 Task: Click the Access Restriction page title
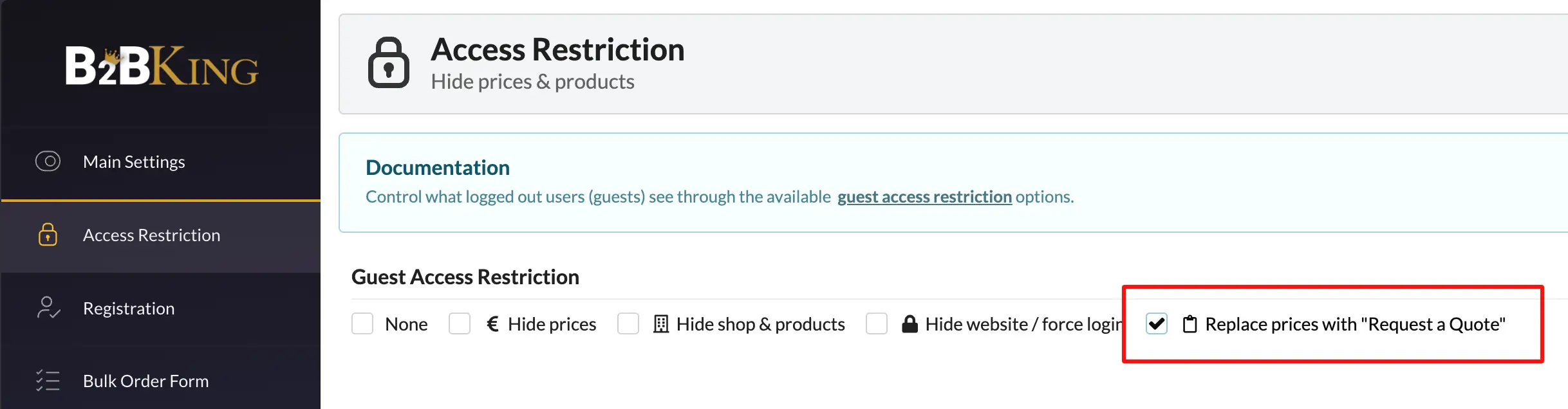[557, 50]
